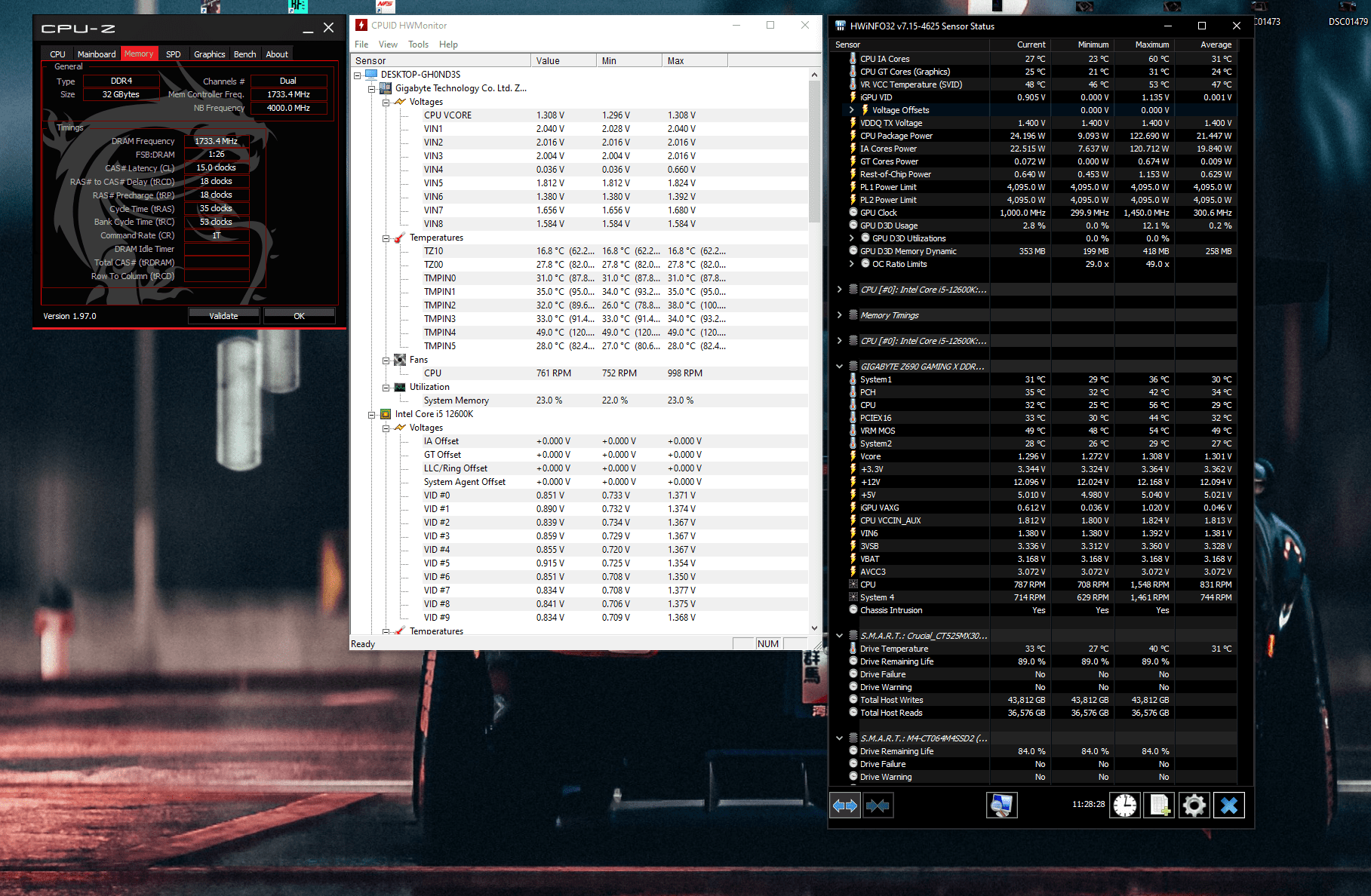This screenshot has width=1371, height=896.
Task: Click the Current column header in HWiNFO
Action: pos(1020,44)
